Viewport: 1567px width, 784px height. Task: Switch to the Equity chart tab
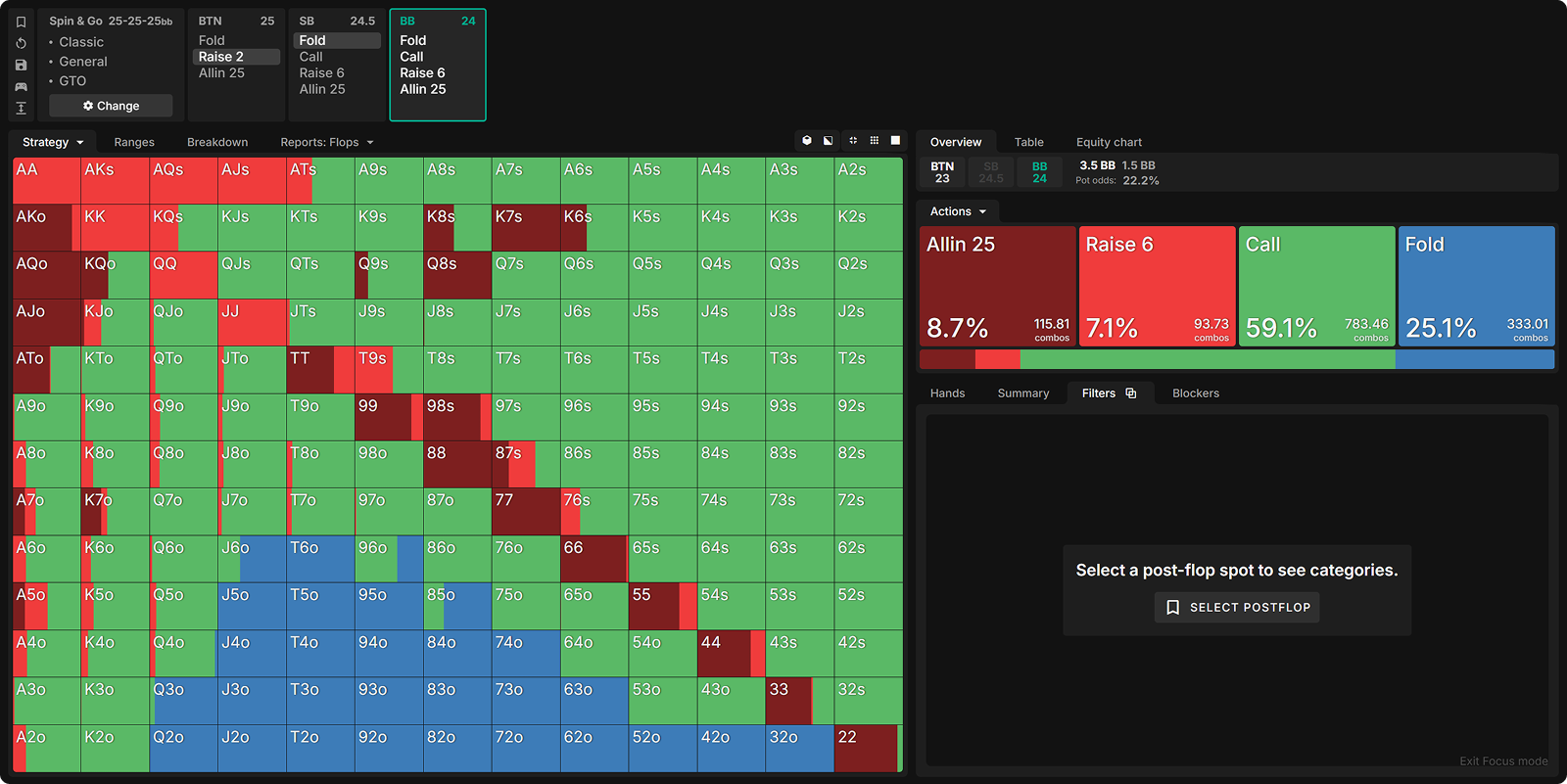[1109, 142]
